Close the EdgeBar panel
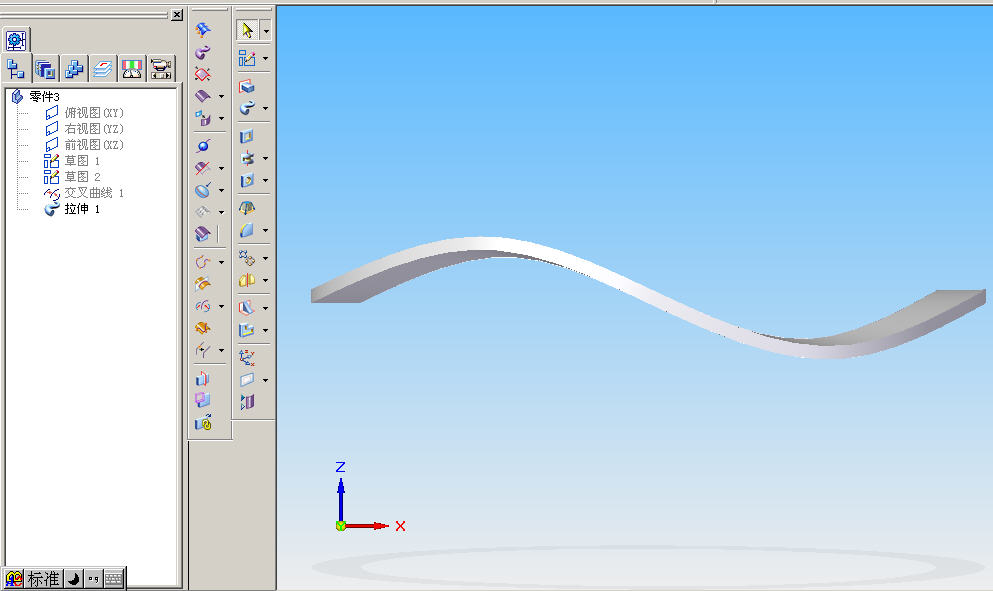The width and height of the screenshot is (993, 591). [177, 15]
